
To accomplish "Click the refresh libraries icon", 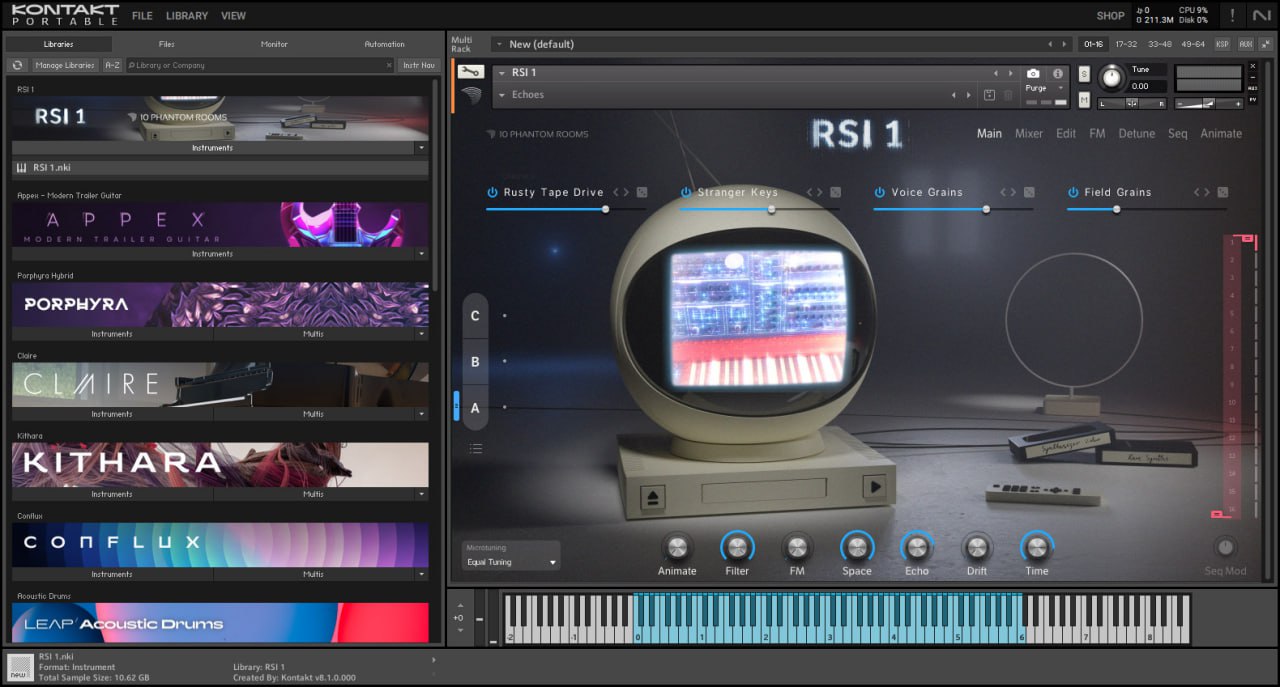I will [17, 65].
